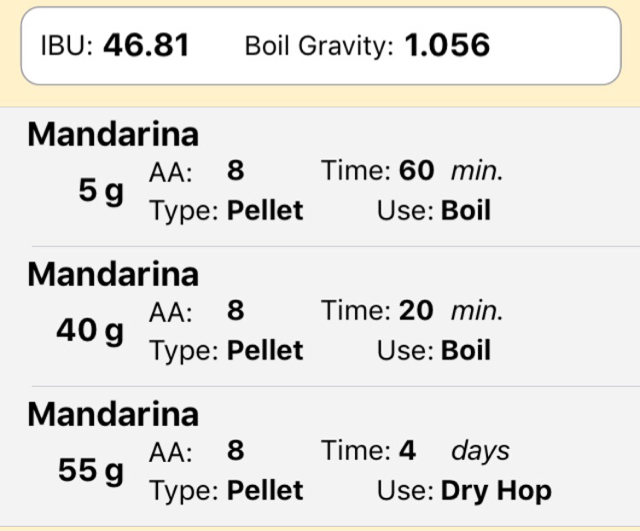The height and width of the screenshot is (531, 640).
Task: Open Pellet type for the 5 g hop
Action: 265,211
